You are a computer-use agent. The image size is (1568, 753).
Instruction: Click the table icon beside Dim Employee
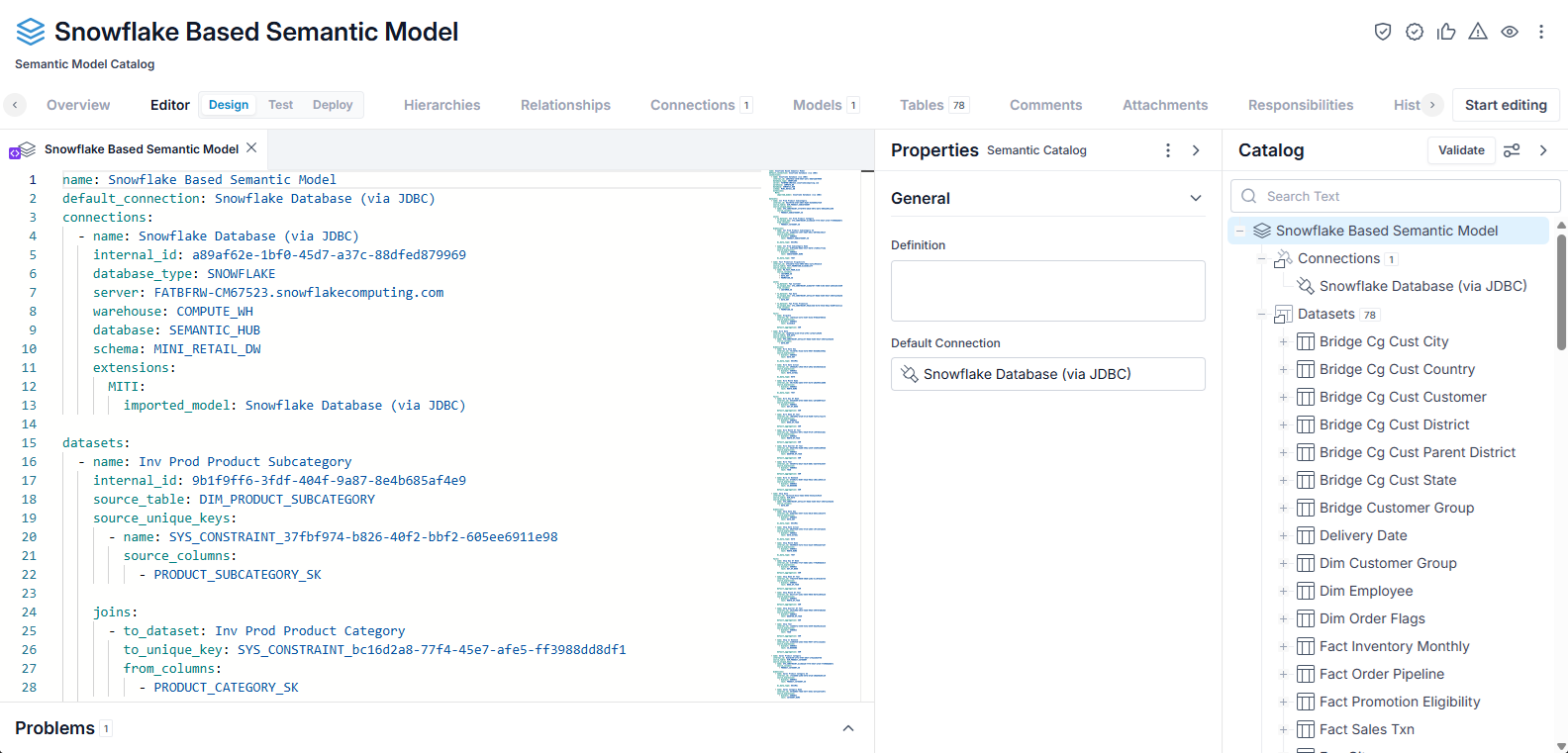point(1306,591)
